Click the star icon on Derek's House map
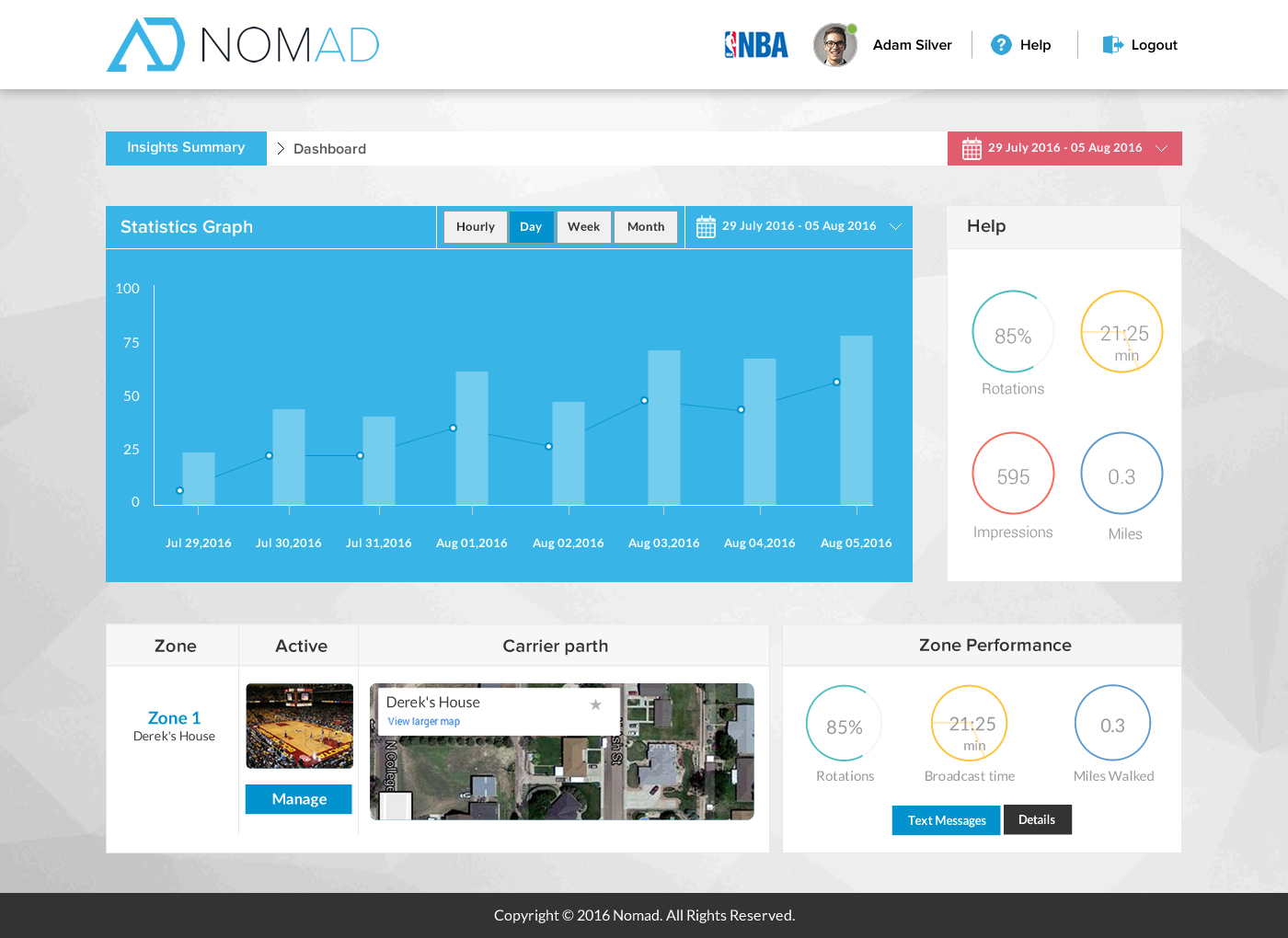Viewport: 1288px width, 938px height. [x=595, y=704]
